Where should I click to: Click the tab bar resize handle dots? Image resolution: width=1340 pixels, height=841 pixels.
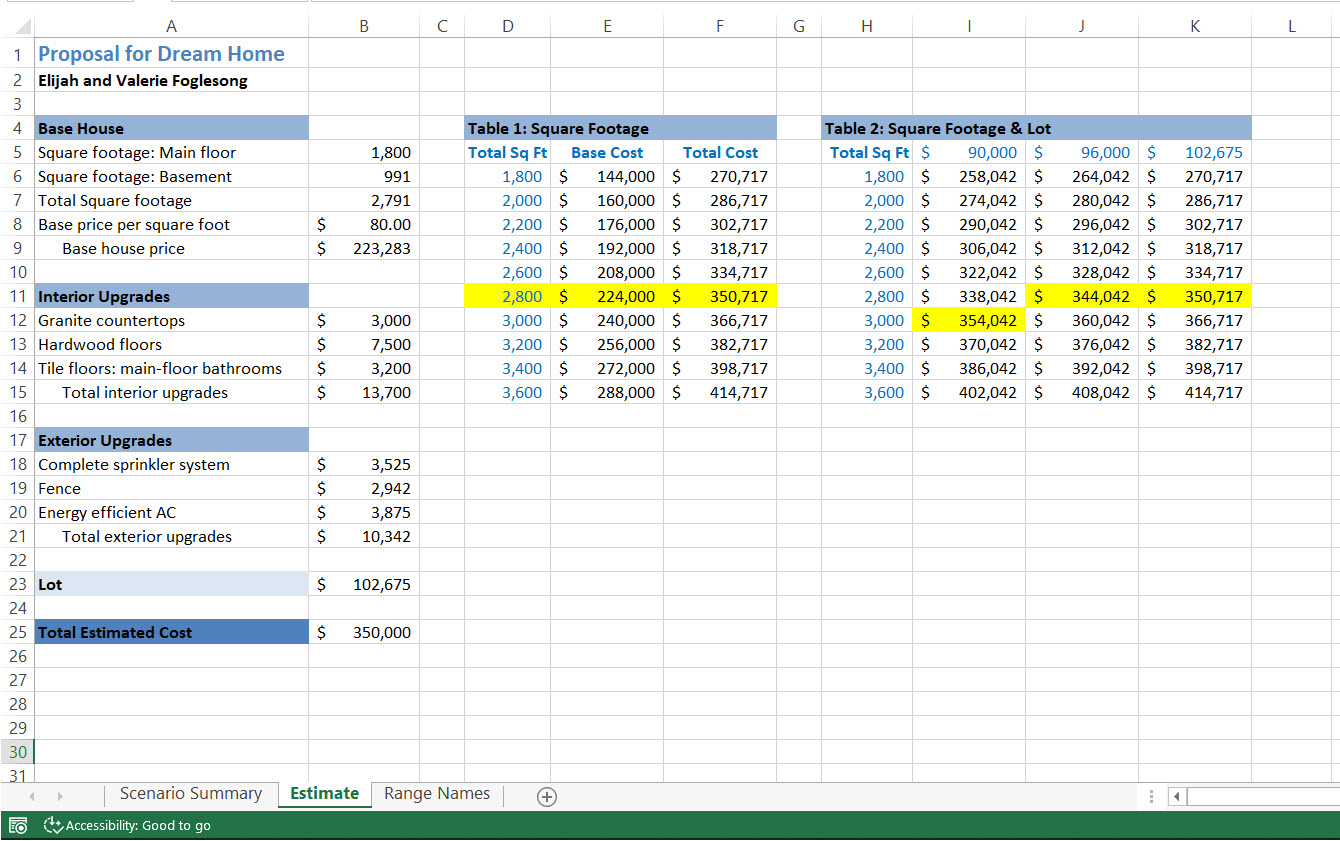click(1152, 796)
